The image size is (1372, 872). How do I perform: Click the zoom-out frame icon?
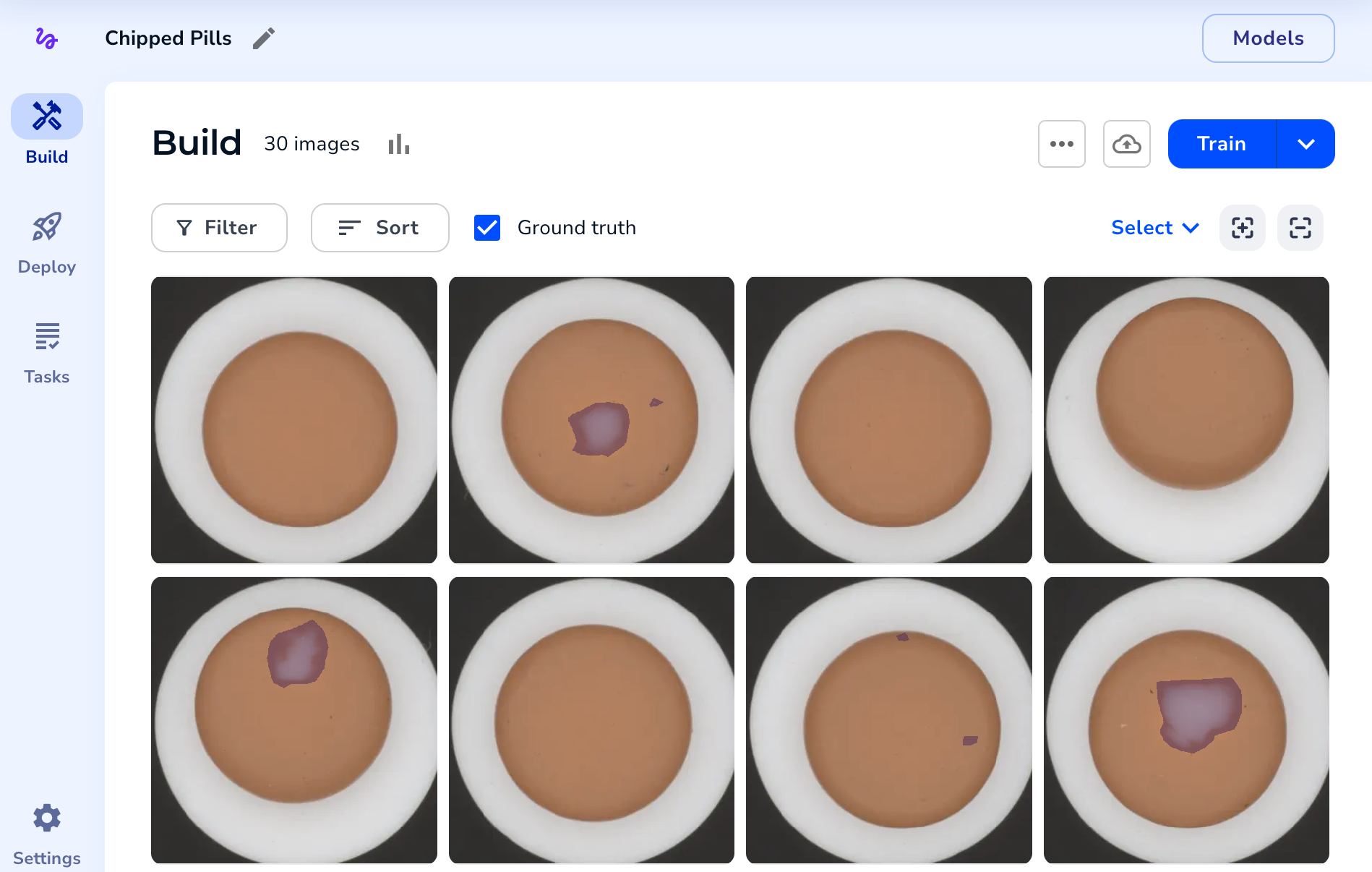point(1300,228)
